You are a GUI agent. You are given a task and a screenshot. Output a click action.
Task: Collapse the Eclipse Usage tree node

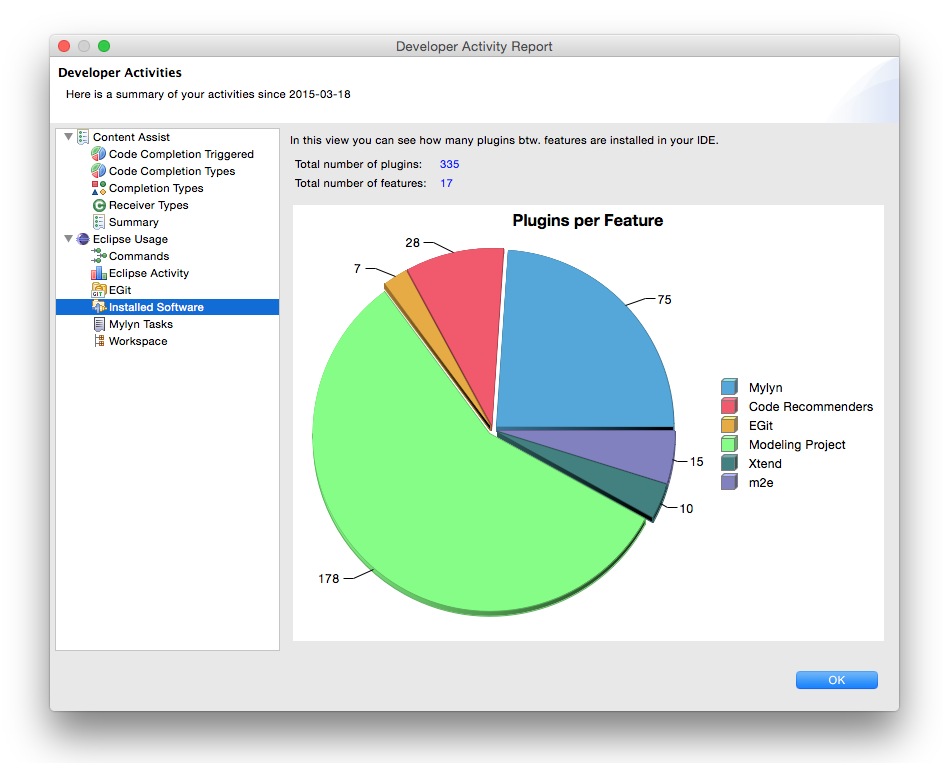pyautogui.click(x=69, y=239)
